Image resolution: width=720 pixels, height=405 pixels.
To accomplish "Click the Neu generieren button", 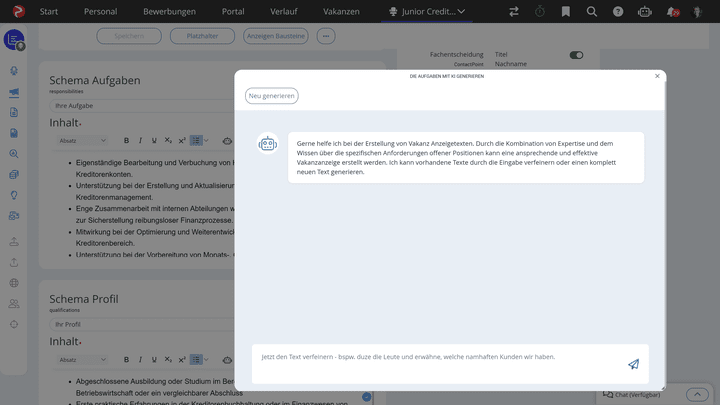I will [x=272, y=96].
